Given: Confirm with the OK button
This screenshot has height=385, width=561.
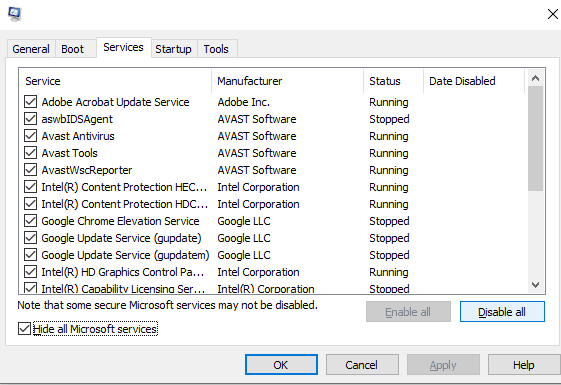Looking at the screenshot, I should point(281,365).
